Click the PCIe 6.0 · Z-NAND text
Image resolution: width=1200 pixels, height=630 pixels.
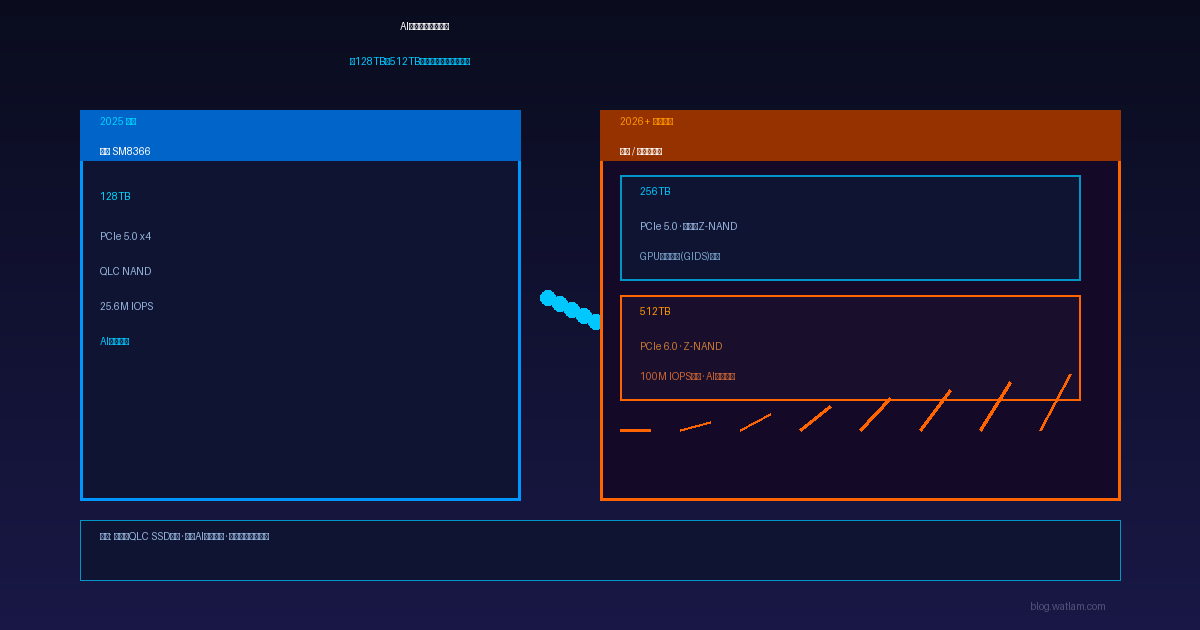680,347
